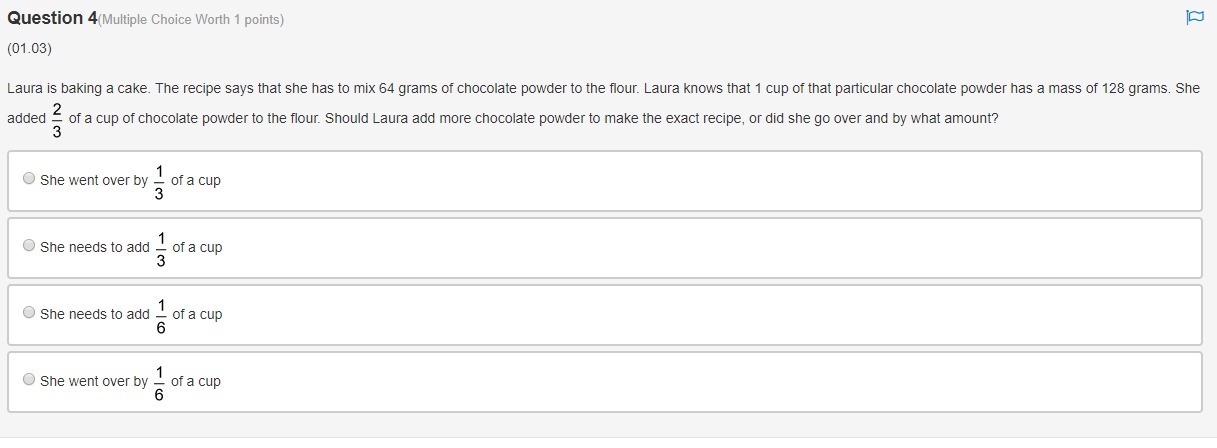Mark radio button for went over by 1/6

29,380
